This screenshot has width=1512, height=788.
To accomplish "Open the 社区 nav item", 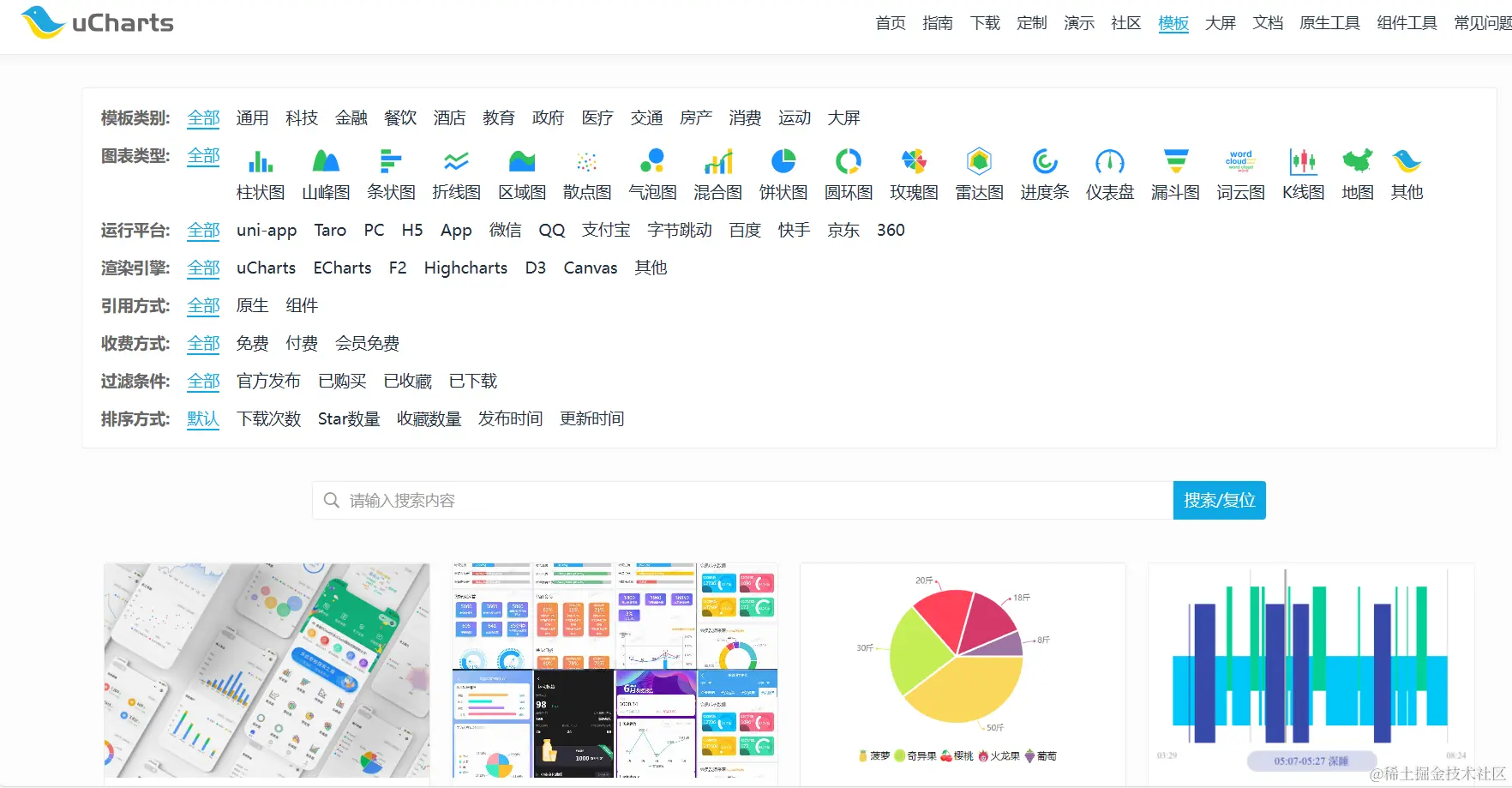I will 1126,23.
